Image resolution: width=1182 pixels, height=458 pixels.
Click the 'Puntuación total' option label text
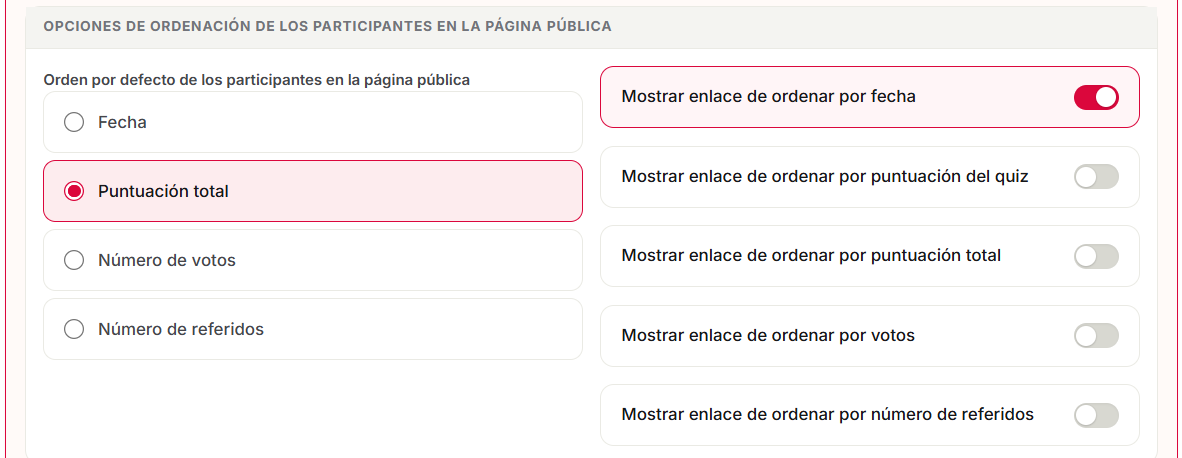163,191
